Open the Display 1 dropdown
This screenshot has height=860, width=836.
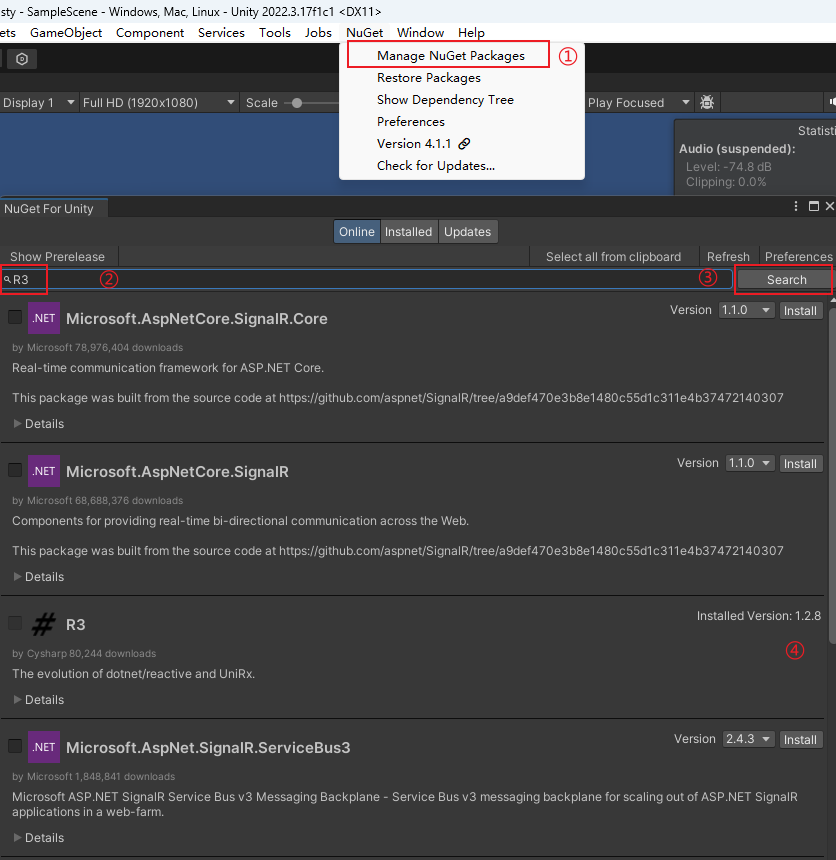tap(38, 103)
